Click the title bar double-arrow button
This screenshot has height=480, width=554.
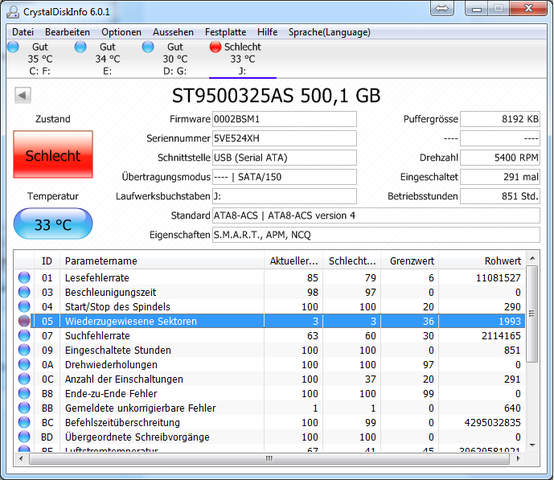click(x=442, y=8)
